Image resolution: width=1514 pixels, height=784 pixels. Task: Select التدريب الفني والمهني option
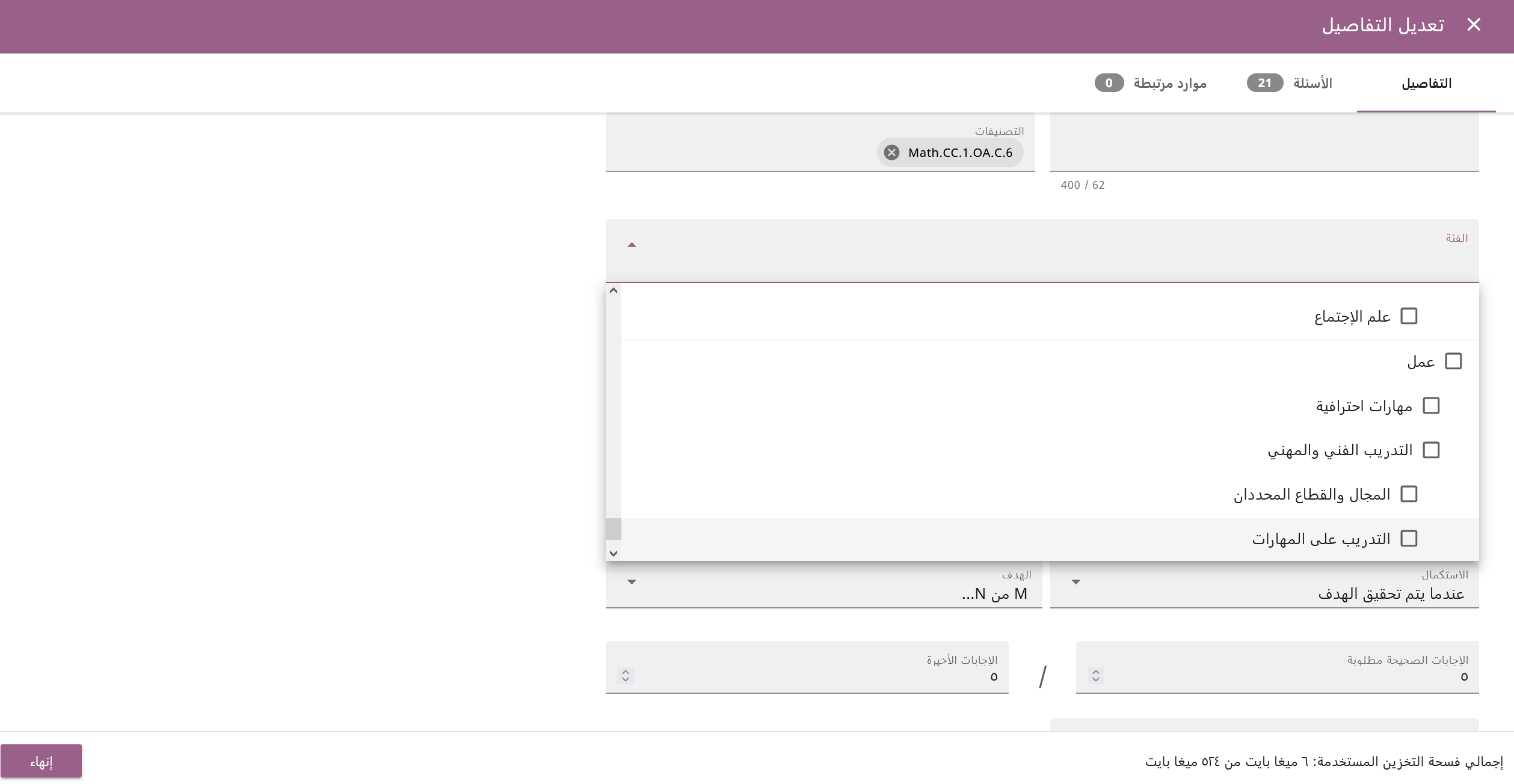(1431, 450)
